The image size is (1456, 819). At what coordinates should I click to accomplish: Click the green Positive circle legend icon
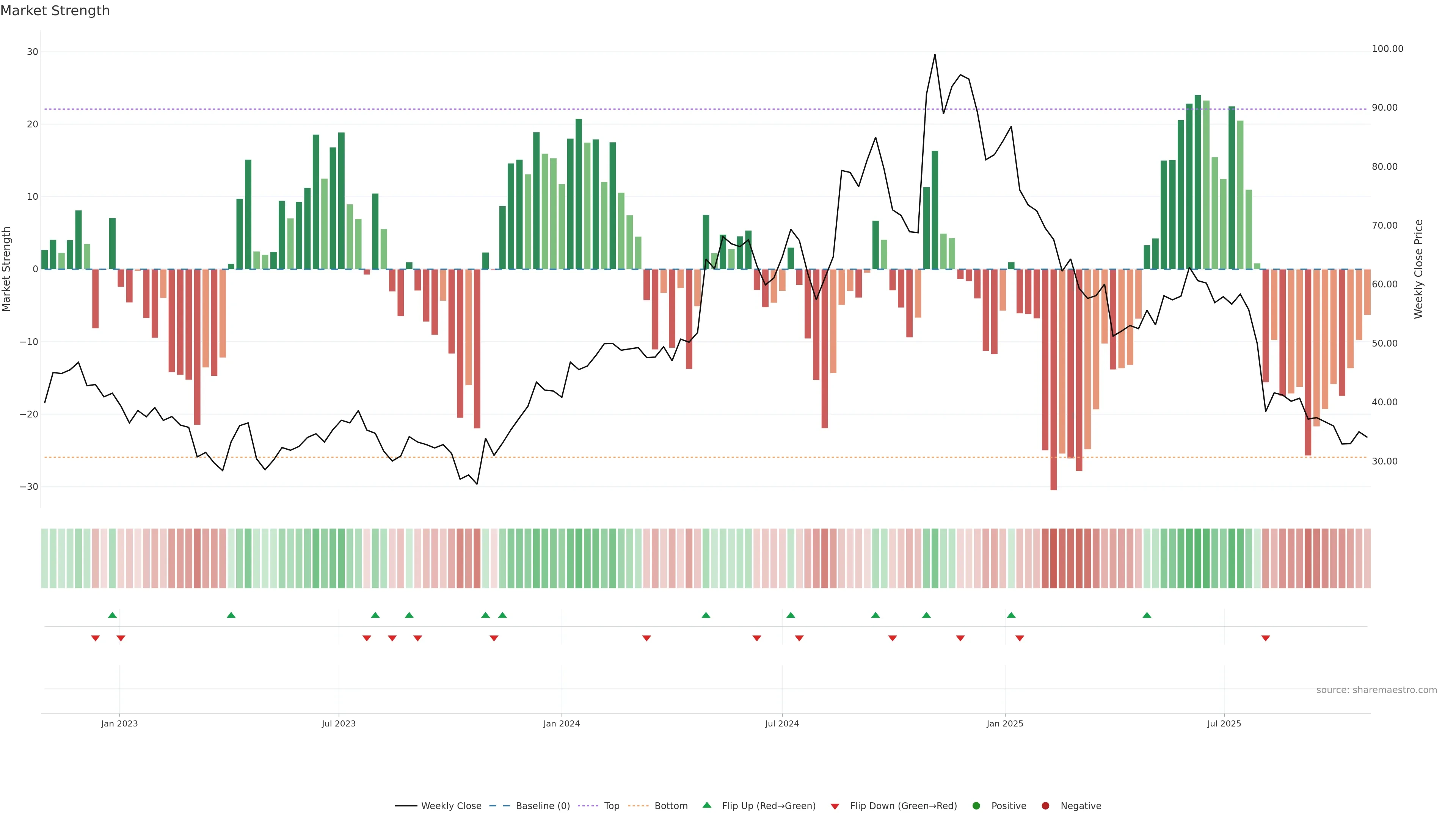tap(976, 805)
